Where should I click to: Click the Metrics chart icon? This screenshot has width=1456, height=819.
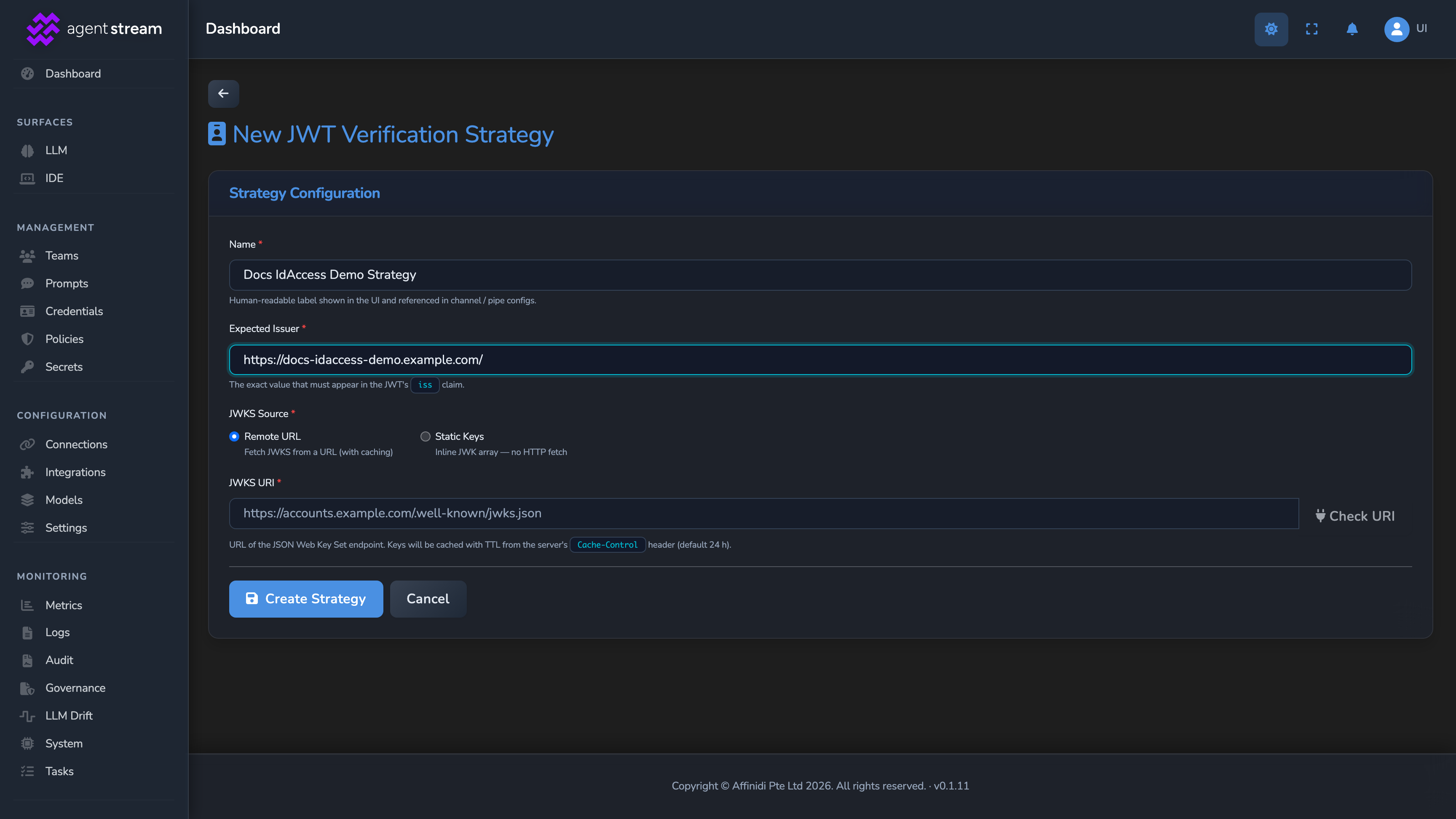27,605
